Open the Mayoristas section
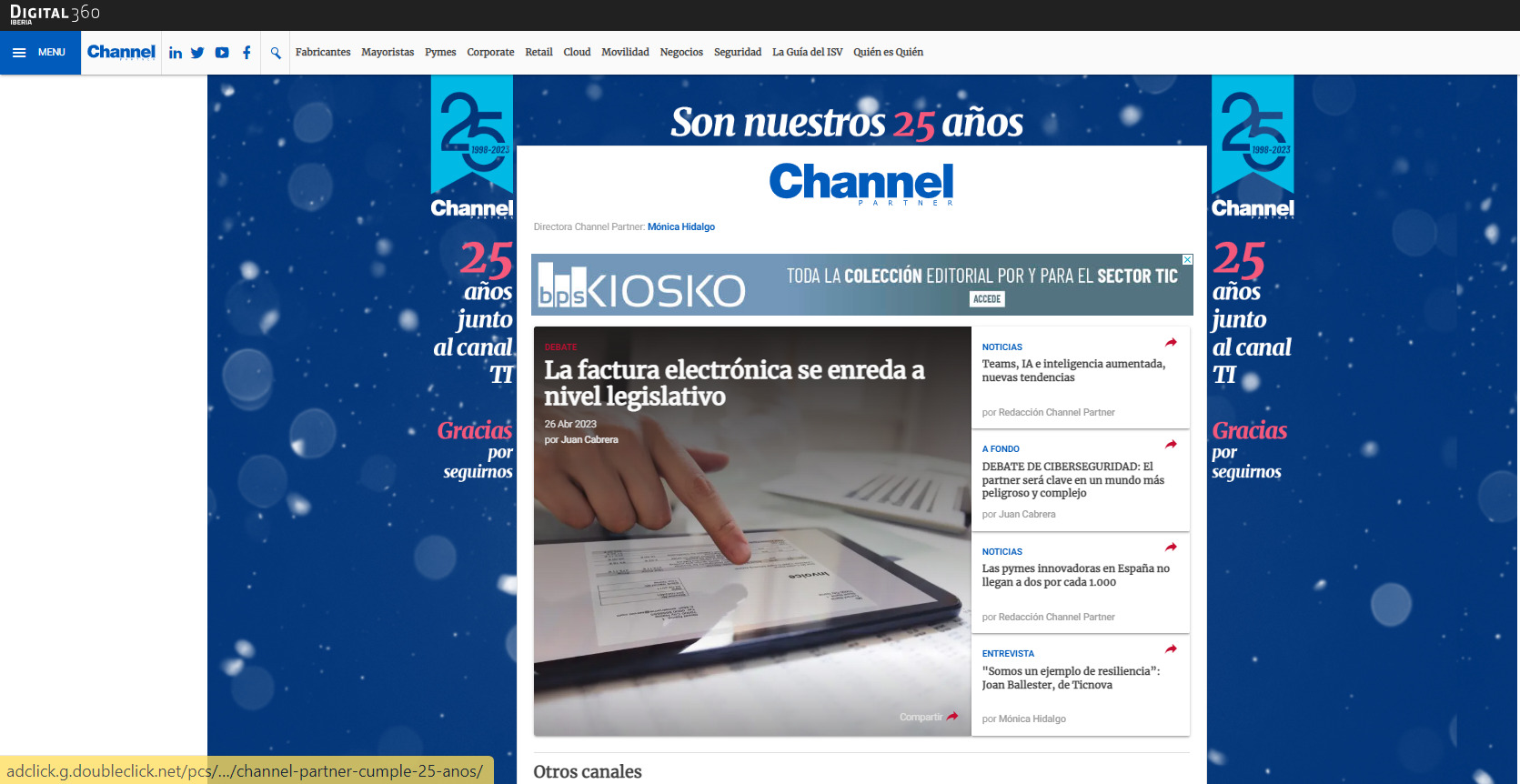 click(388, 53)
